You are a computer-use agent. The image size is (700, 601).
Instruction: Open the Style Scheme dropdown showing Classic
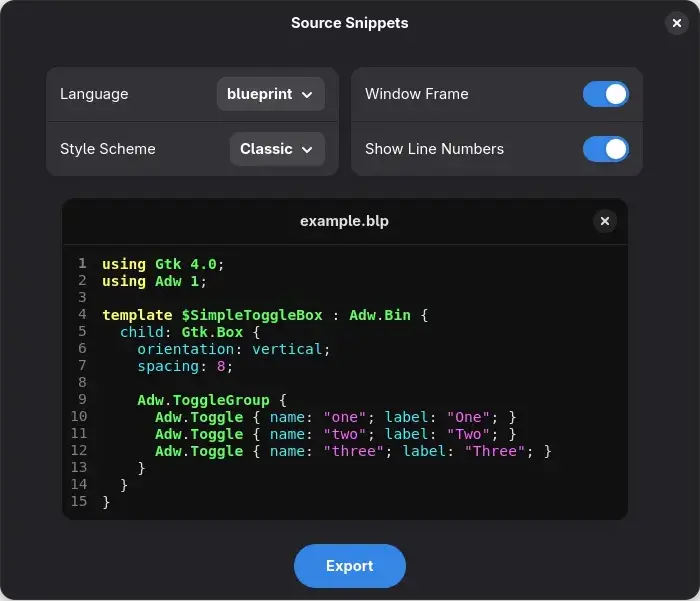277,149
